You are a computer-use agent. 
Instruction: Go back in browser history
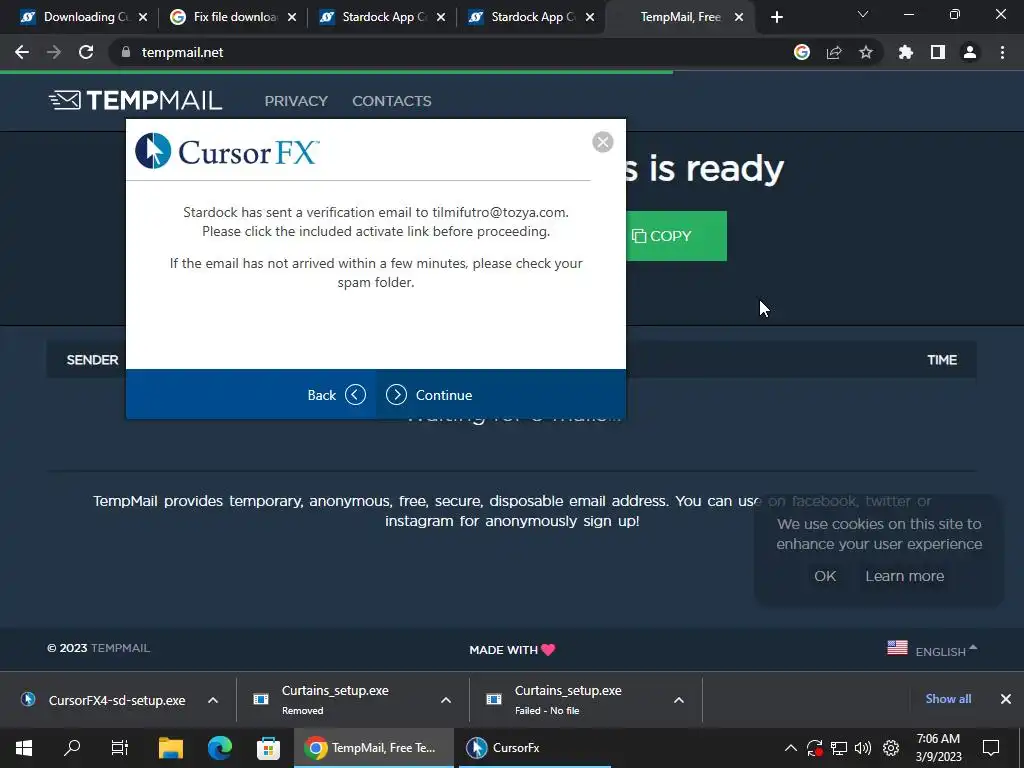(22, 52)
